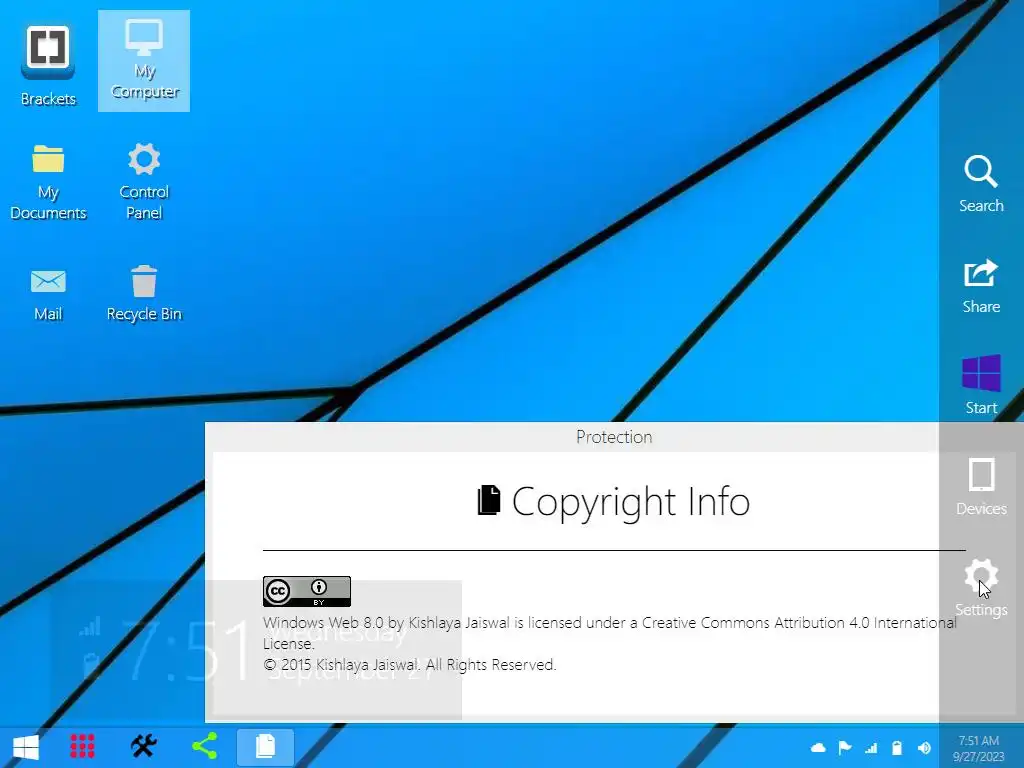Image resolution: width=1024 pixels, height=768 pixels.
Task: Open the Recycle Bin icon
Action: [x=144, y=294]
